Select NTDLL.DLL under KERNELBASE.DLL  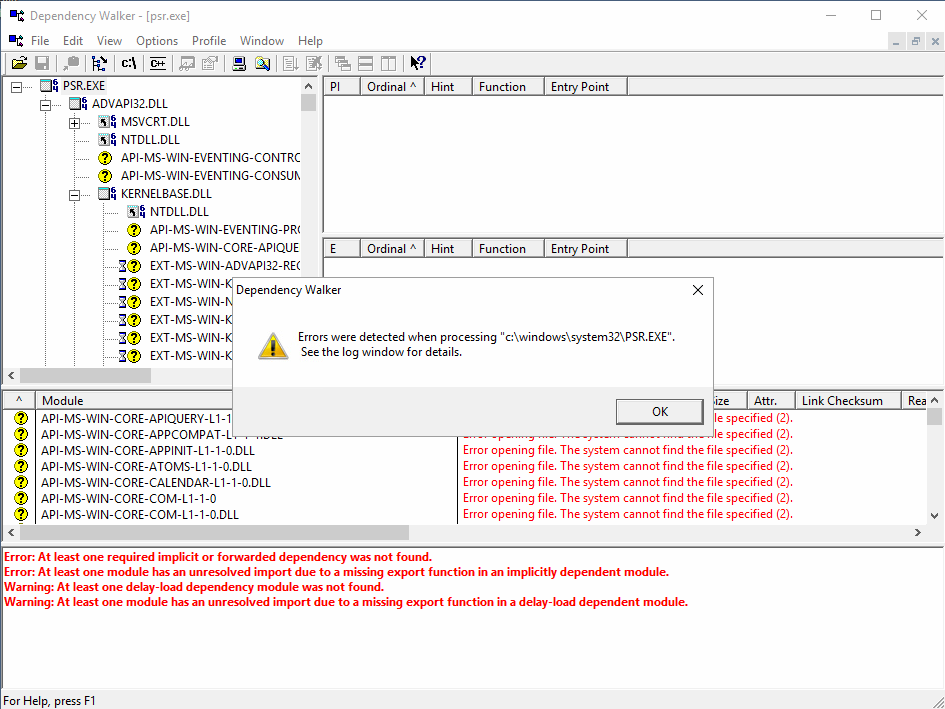pyautogui.click(x=179, y=212)
